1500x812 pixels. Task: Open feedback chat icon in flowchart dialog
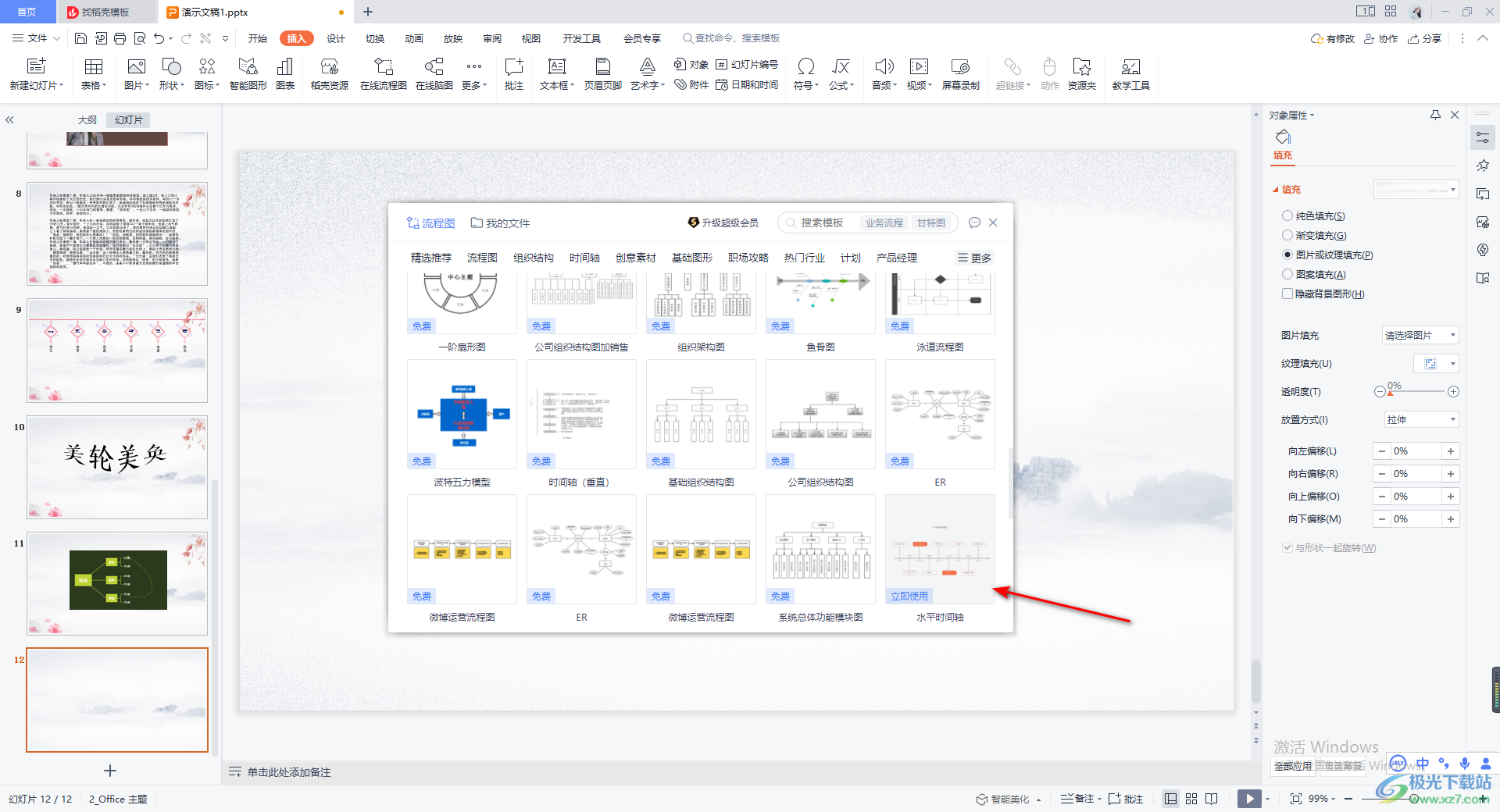(974, 223)
